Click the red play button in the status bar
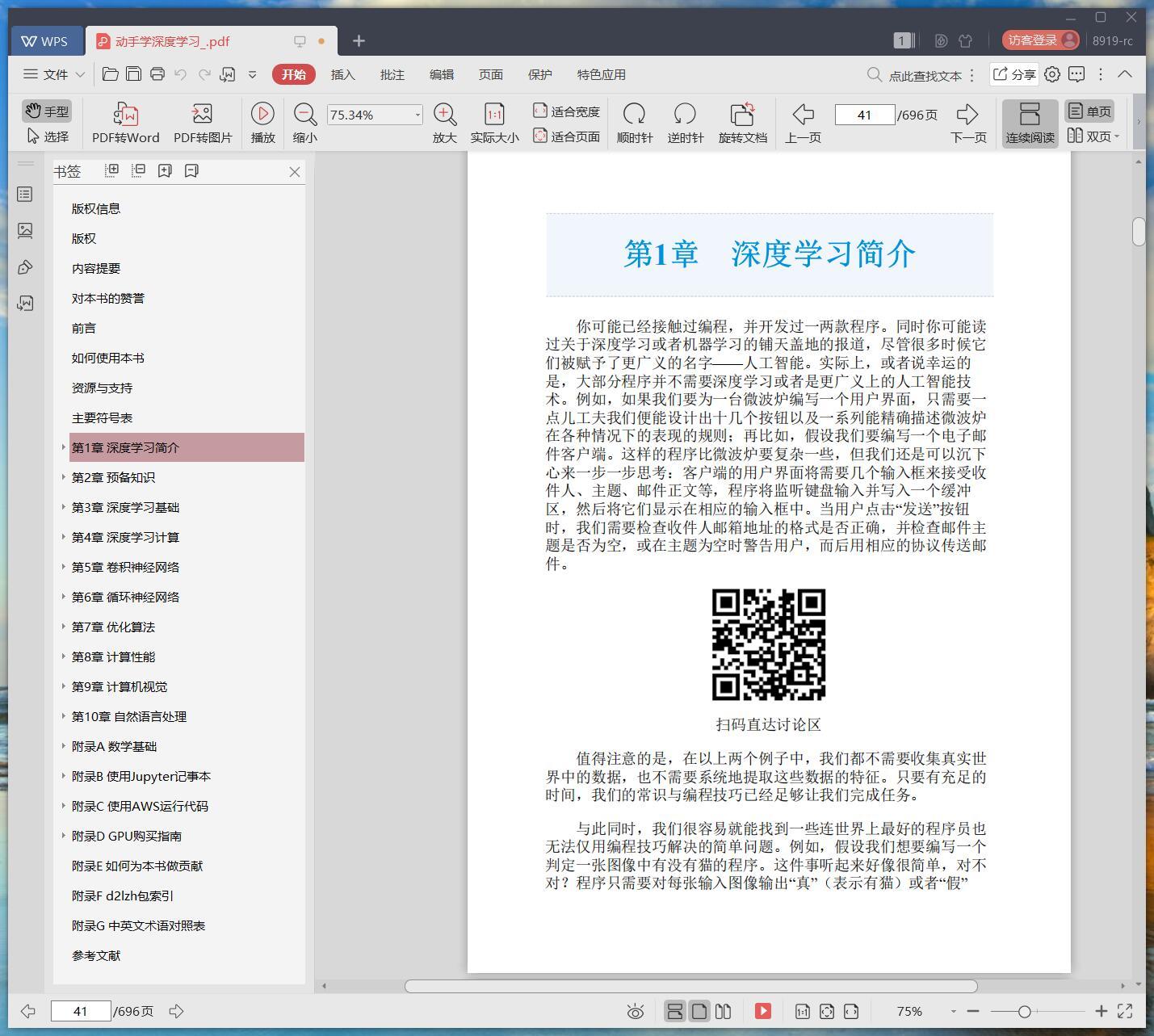 (x=763, y=1011)
